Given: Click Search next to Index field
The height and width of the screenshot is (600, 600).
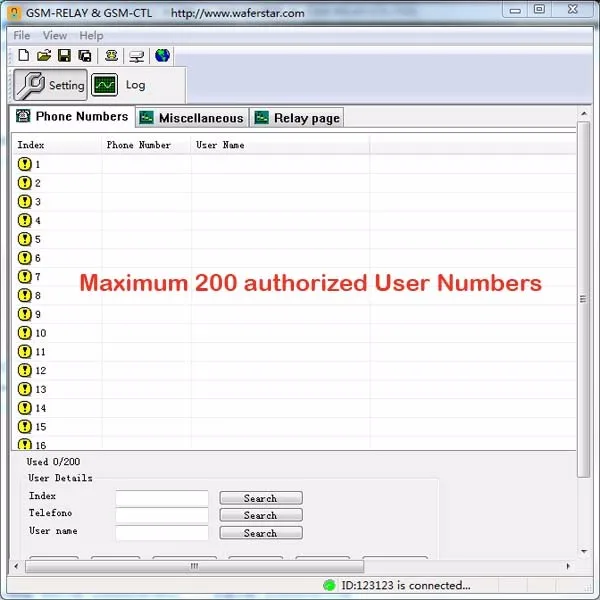Looking at the screenshot, I should click(261, 498).
